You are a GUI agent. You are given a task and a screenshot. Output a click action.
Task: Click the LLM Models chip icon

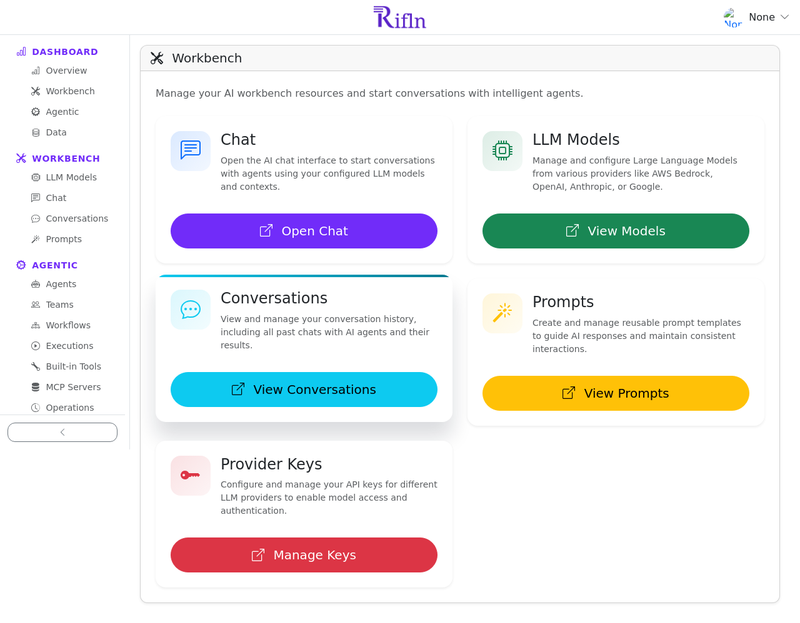coord(502,150)
